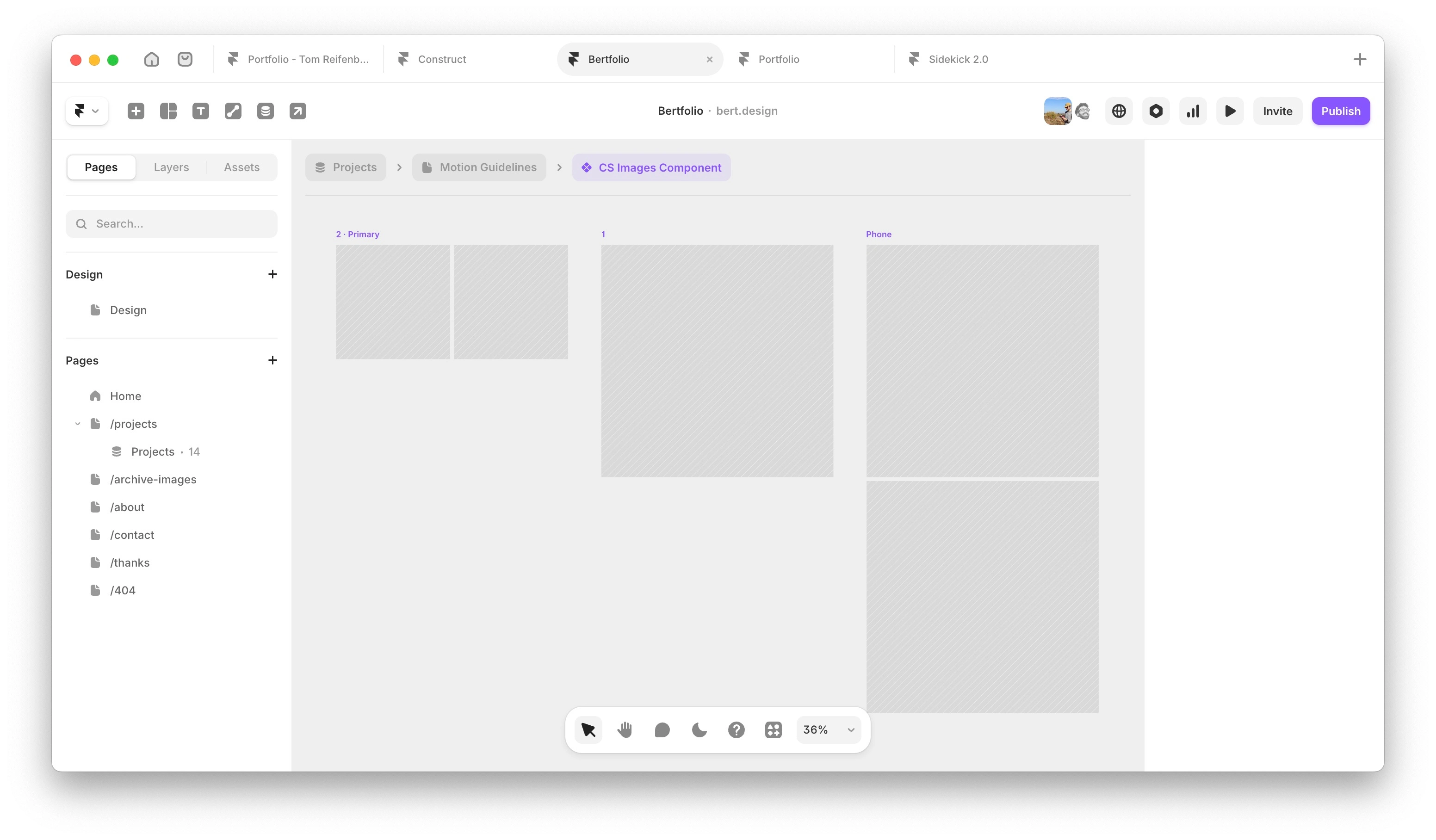
Task: Open site settings globe icon
Action: coord(1119,111)
